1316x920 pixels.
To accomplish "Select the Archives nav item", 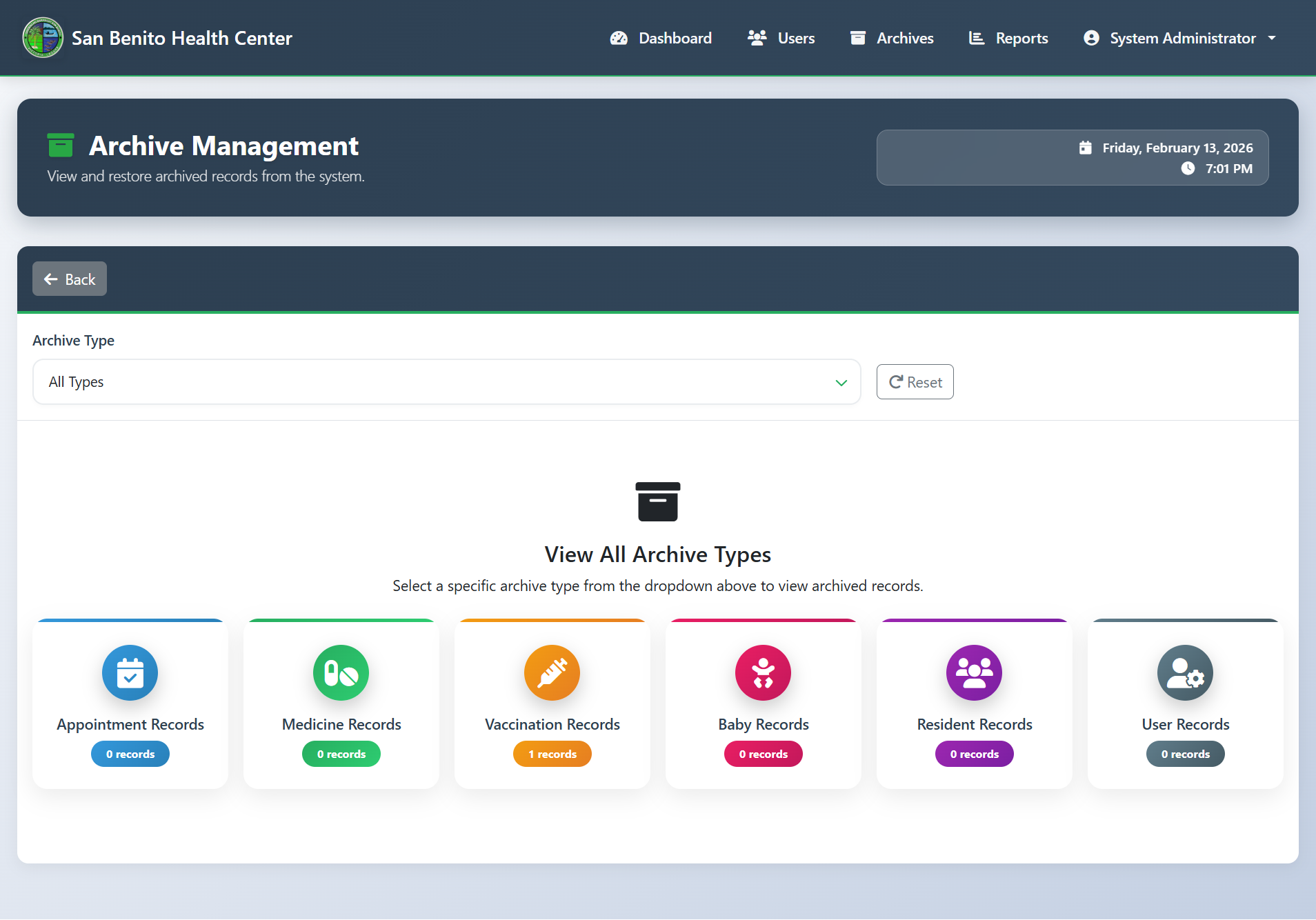I will tap(891, 39).
